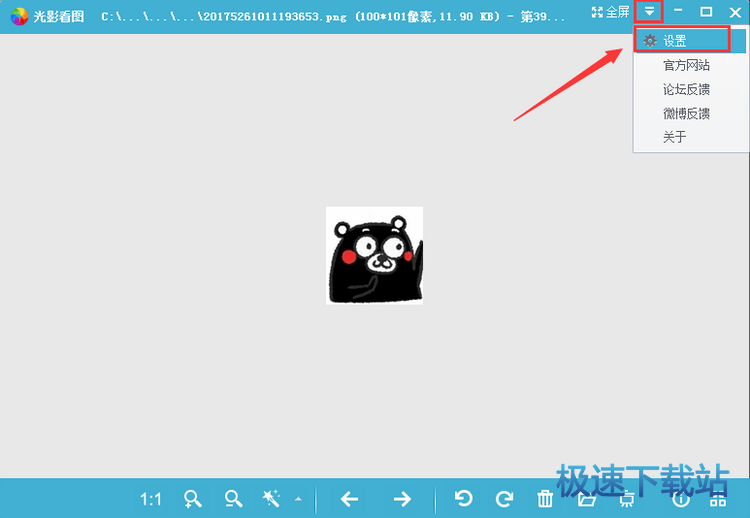Screen dimensions: 750x518
Task: Minimize the 光影看图 window
Action: point(677,11)
